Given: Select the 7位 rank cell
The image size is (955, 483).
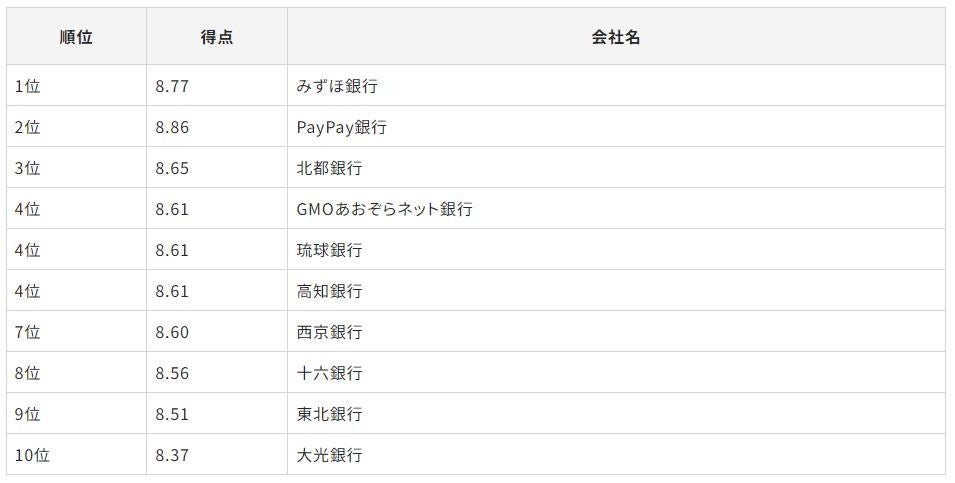Looking at the screenshot, I should click(x=28, y=332).
